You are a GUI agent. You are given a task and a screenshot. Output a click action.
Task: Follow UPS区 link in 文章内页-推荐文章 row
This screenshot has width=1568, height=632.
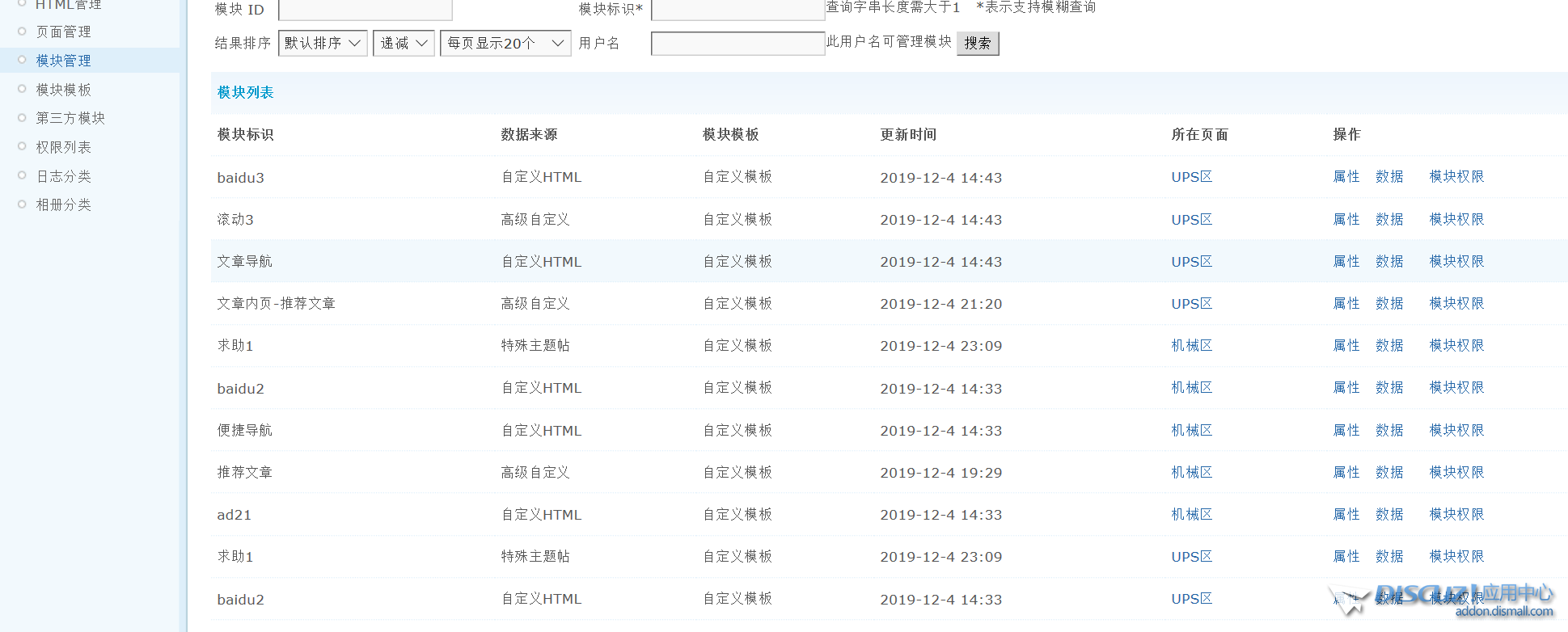click(x=1191, y=303)
